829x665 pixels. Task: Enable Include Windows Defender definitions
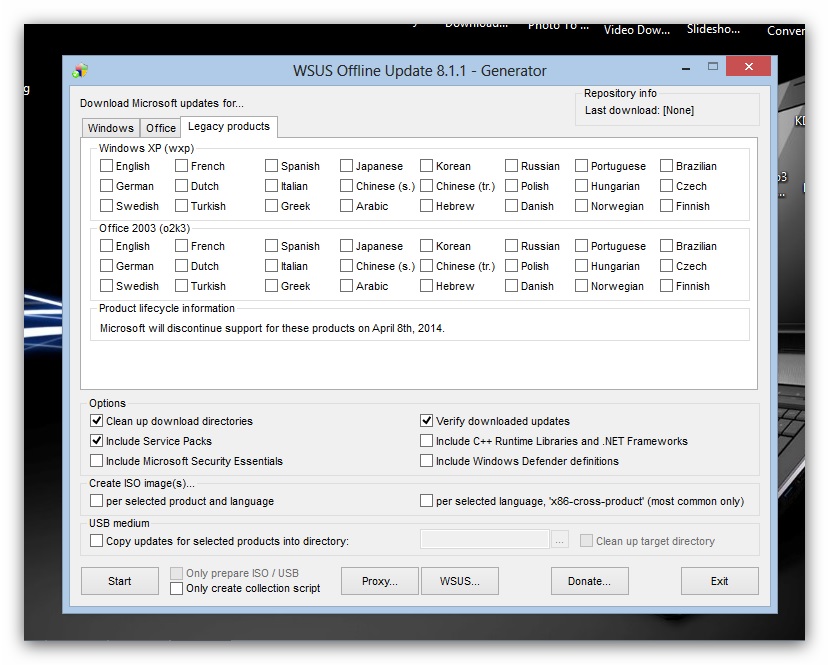click(x=427, y=461)
